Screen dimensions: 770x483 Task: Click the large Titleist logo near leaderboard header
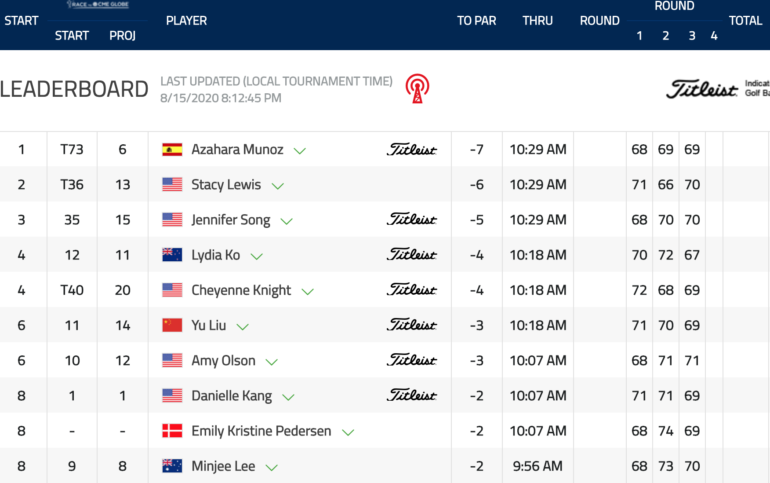[x=702, y=89]
